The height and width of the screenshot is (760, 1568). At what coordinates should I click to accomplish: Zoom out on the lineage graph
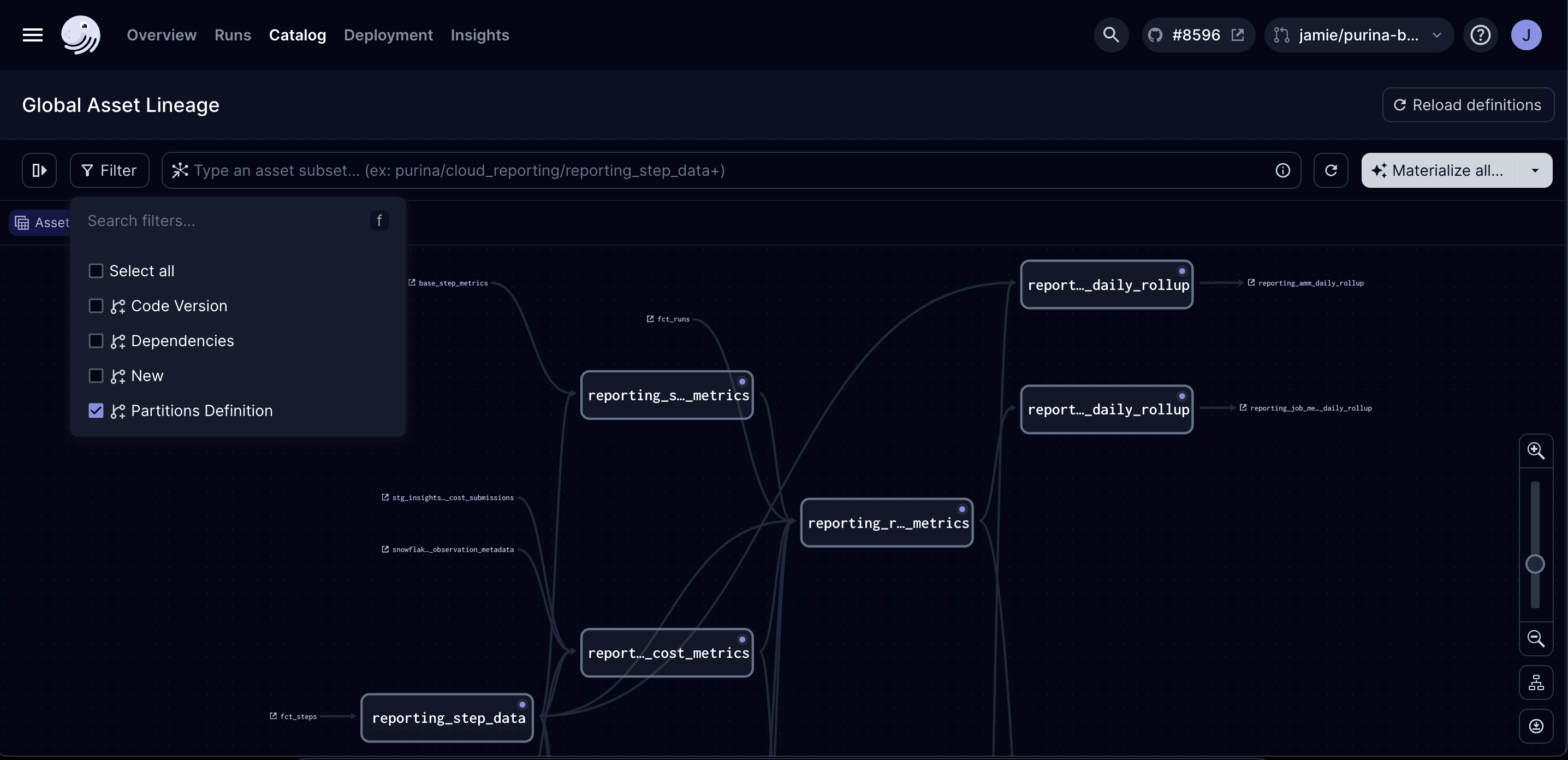(1536, 638)
